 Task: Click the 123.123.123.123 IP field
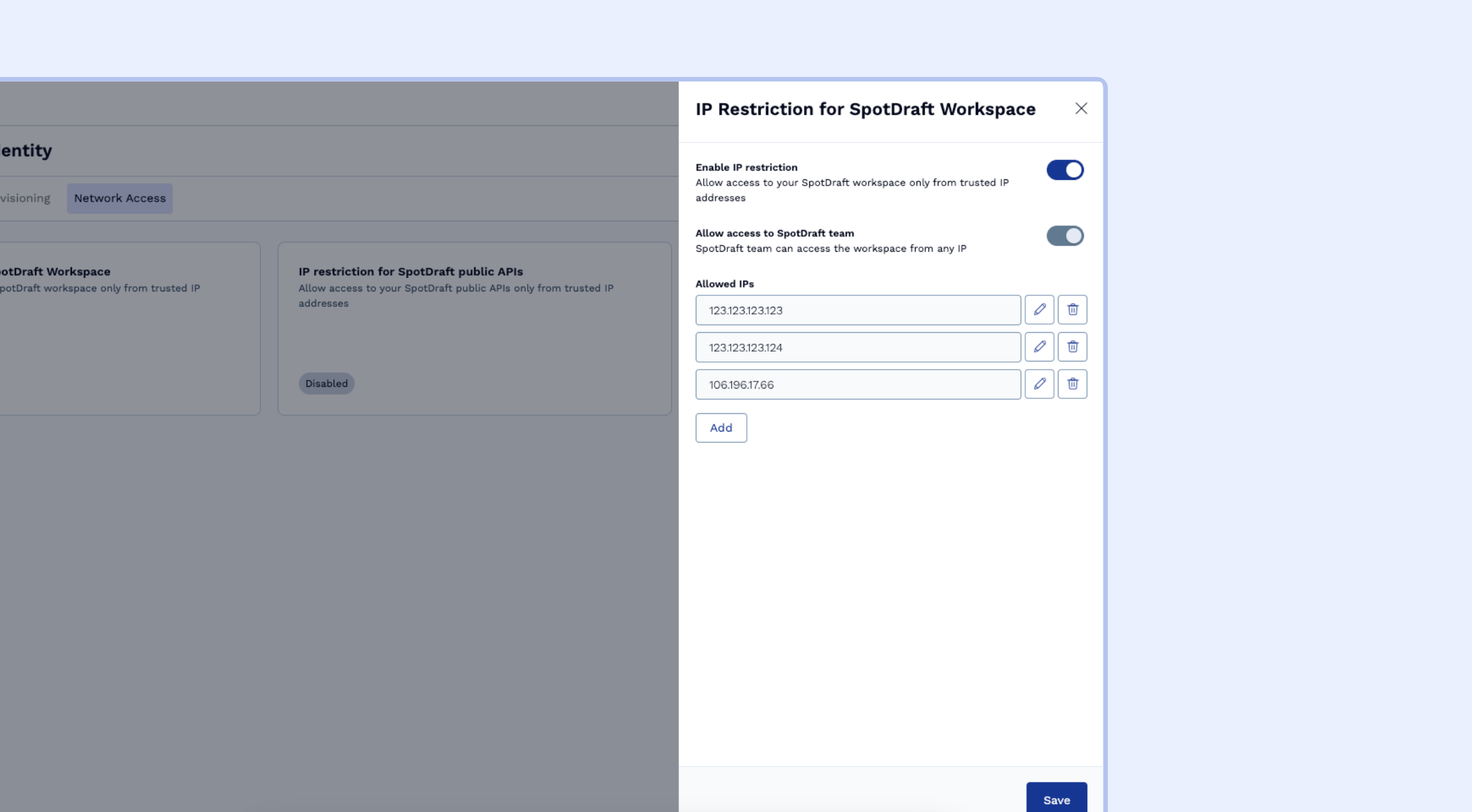click(858, 310)
